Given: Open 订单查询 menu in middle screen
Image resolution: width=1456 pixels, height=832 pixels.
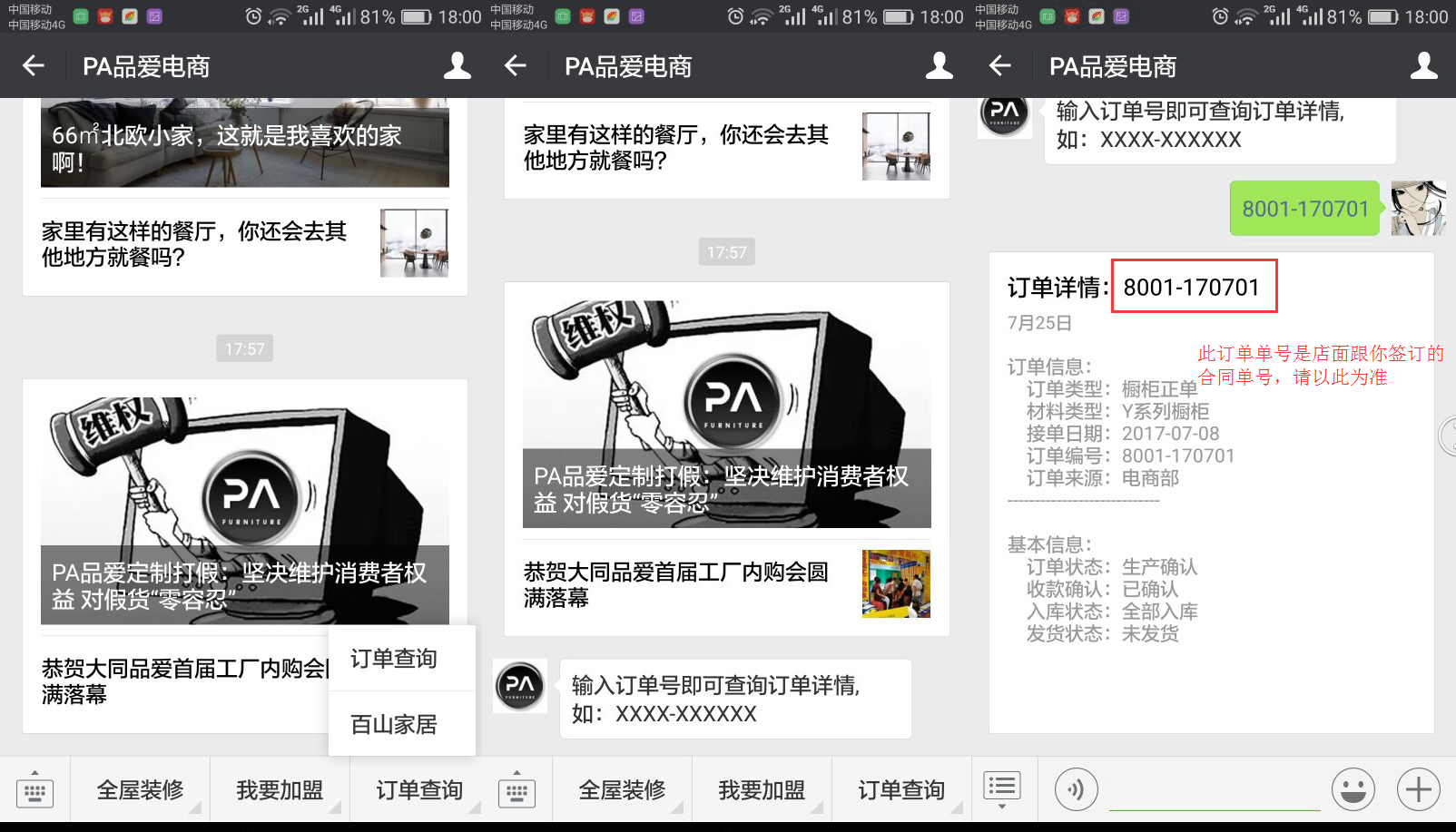Looking at the screenshot, I should point(901,790).
